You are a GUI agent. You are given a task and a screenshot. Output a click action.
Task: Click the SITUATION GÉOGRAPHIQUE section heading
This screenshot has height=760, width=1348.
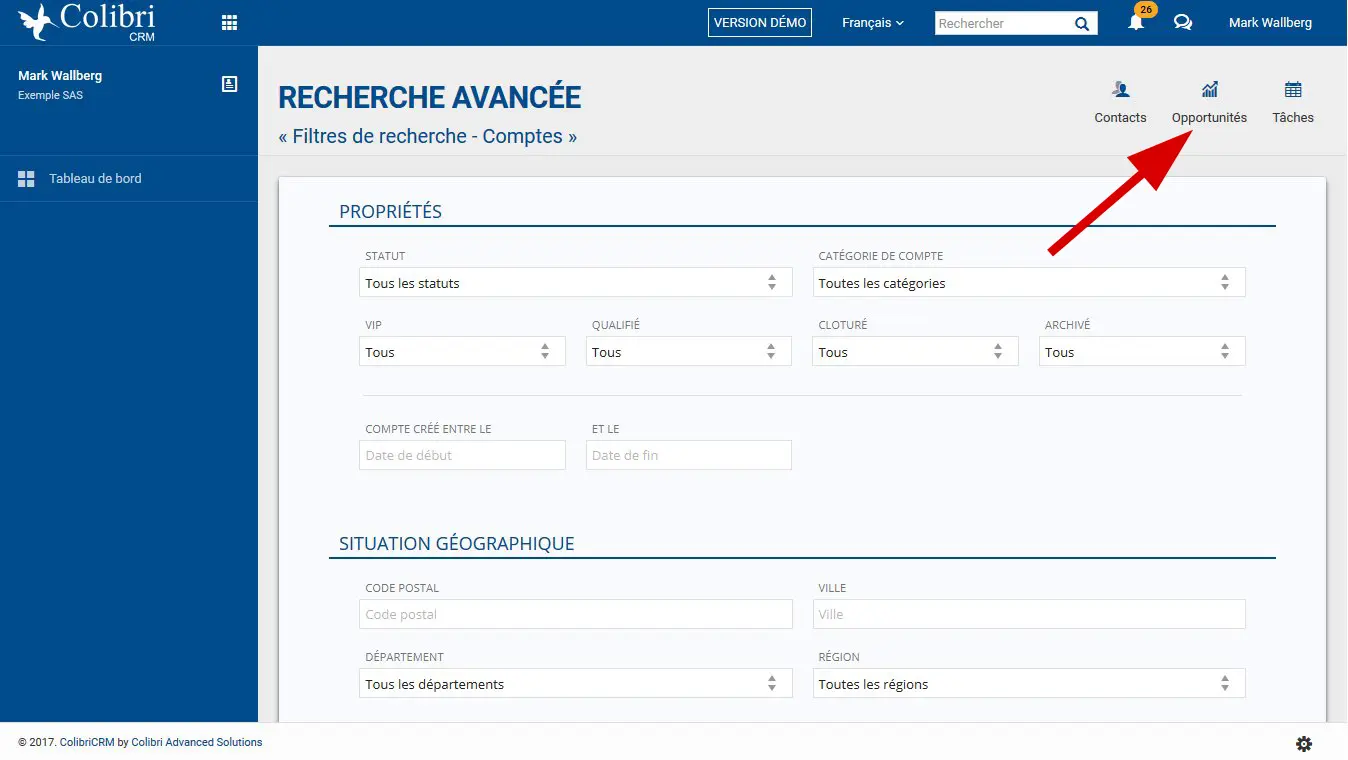(457, 544)
